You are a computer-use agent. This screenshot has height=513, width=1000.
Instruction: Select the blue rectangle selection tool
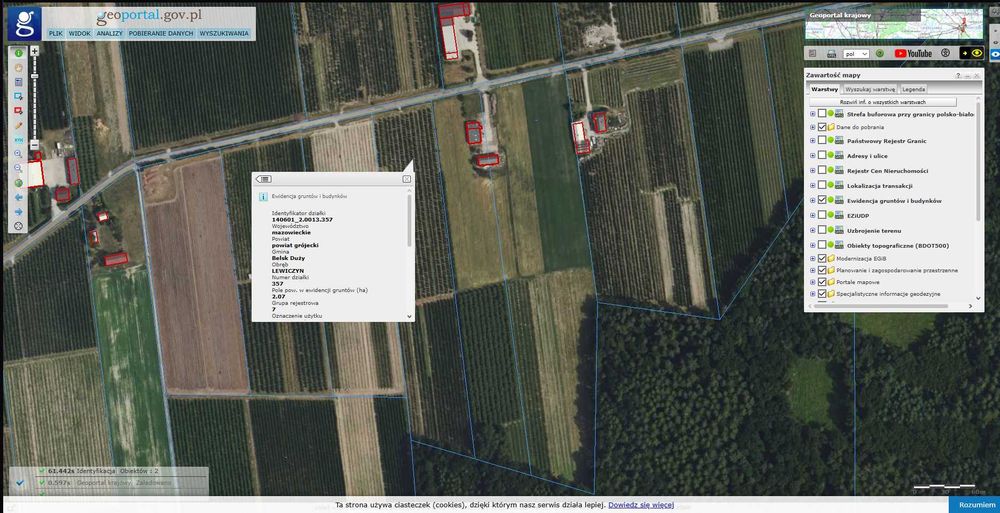[x=18, y=96]
